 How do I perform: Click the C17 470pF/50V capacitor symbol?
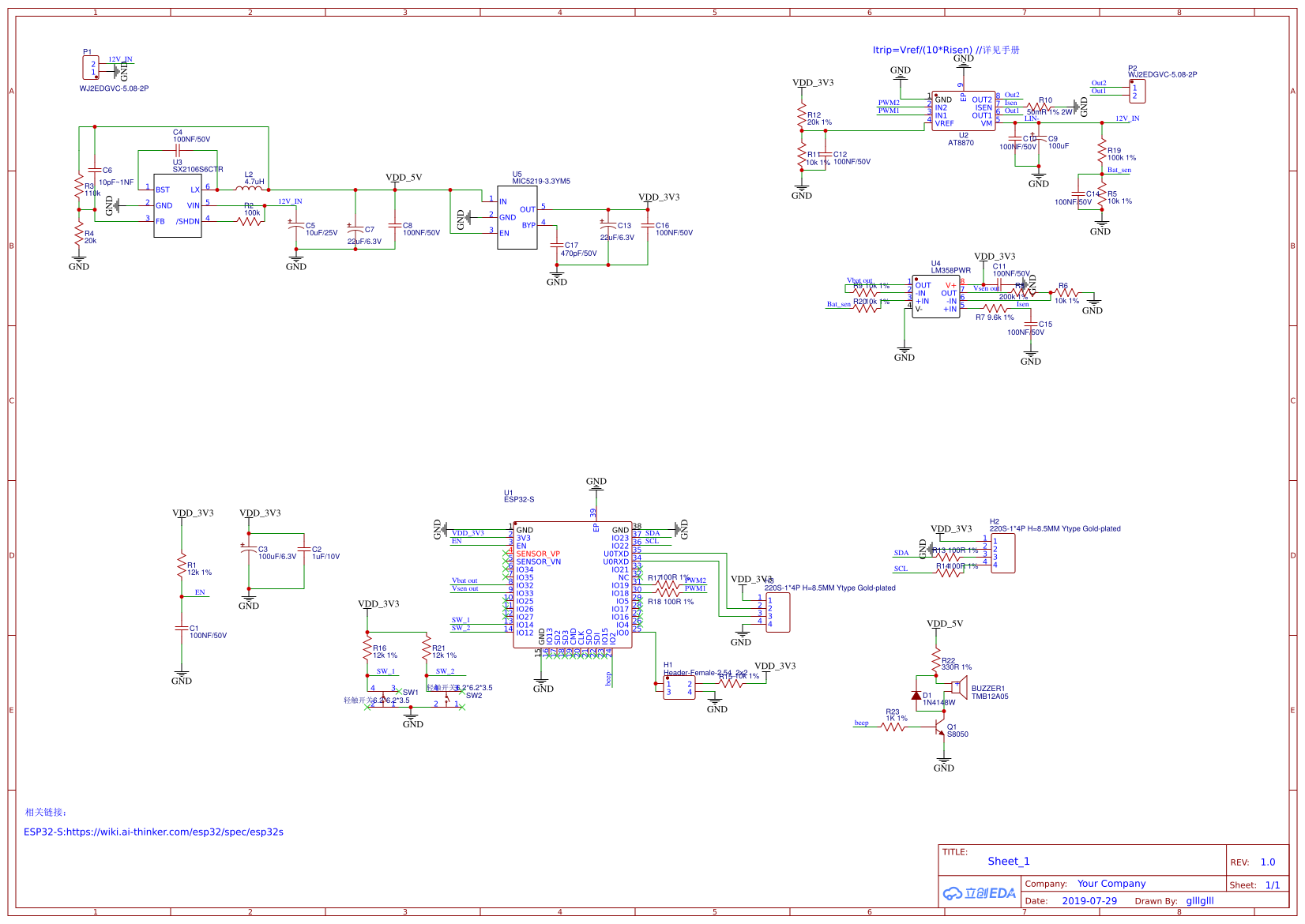557,246
